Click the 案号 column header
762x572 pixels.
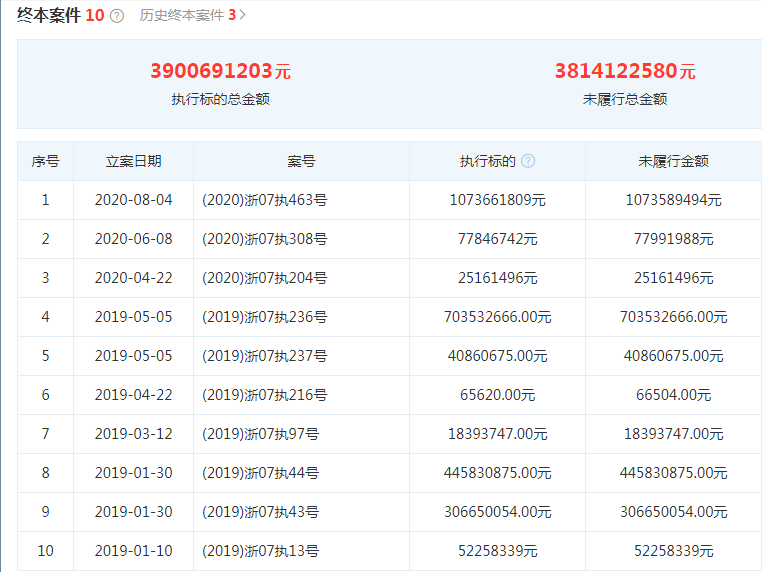(x=301, y=161)
